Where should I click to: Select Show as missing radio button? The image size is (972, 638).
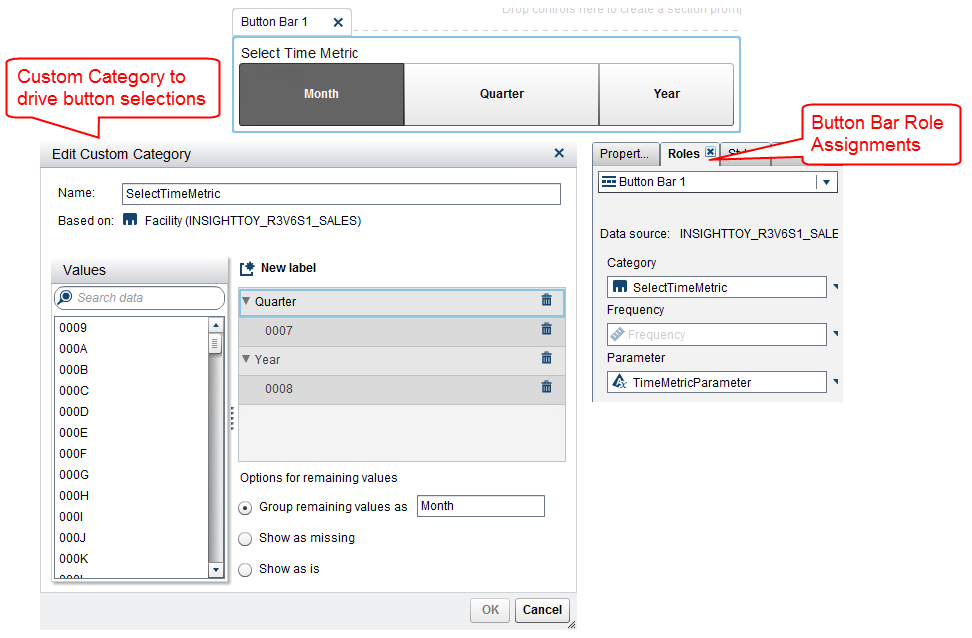point(245,539)
